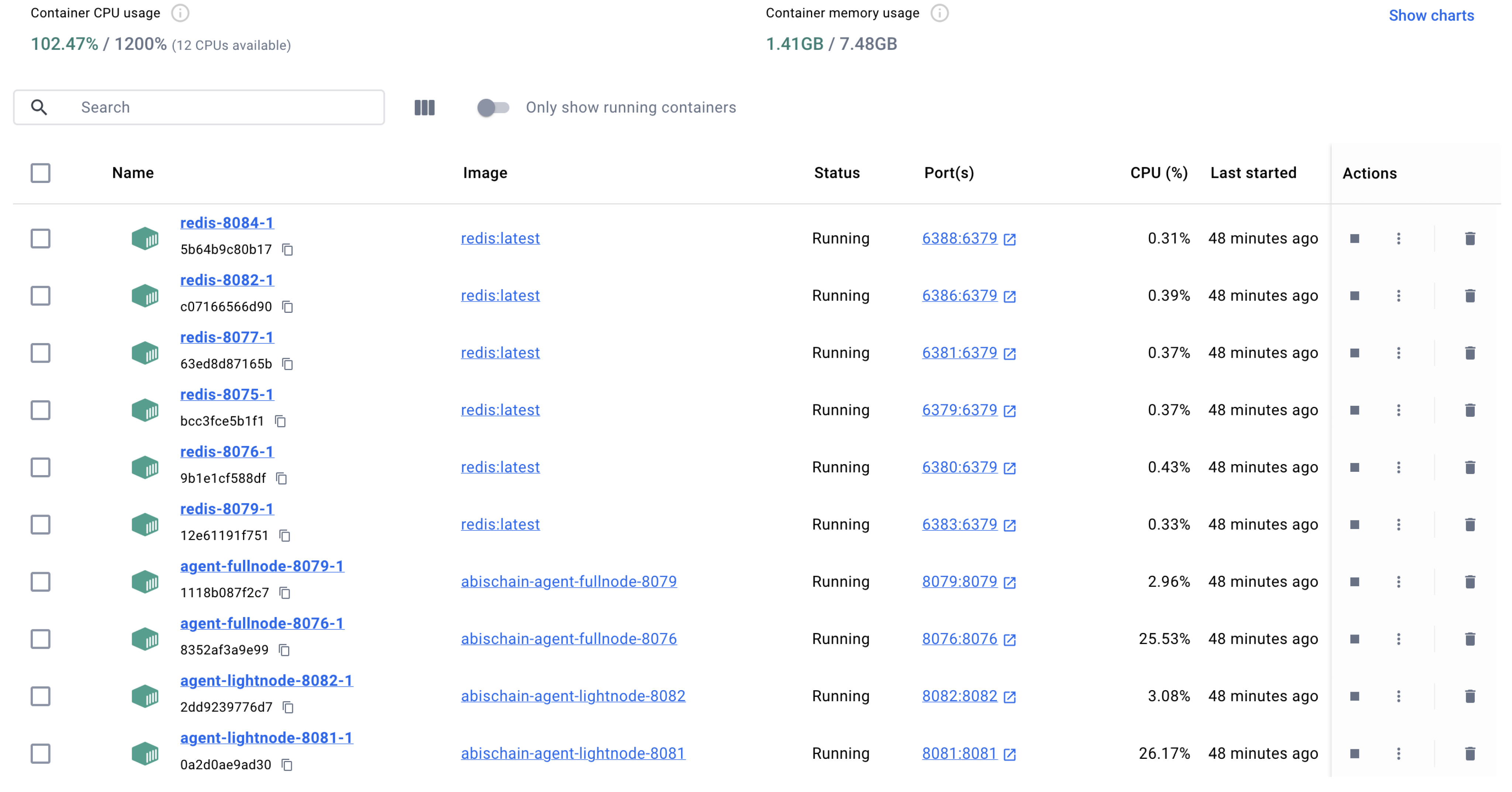Click the container Search field
The image size is (1512, 792).
point(223,107)
